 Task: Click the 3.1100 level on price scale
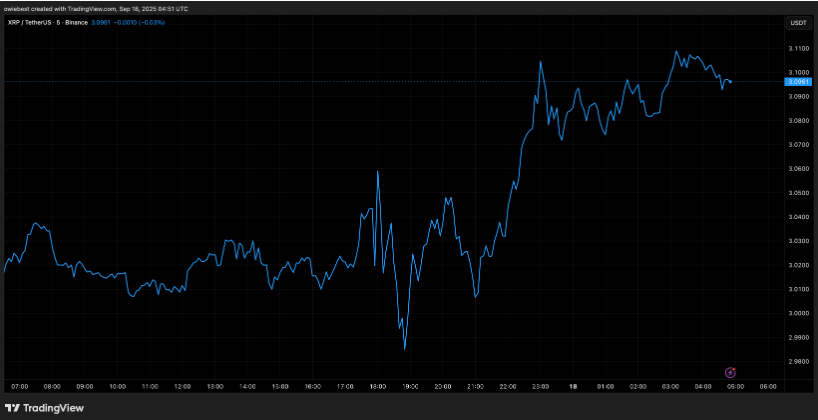[798, 48]
